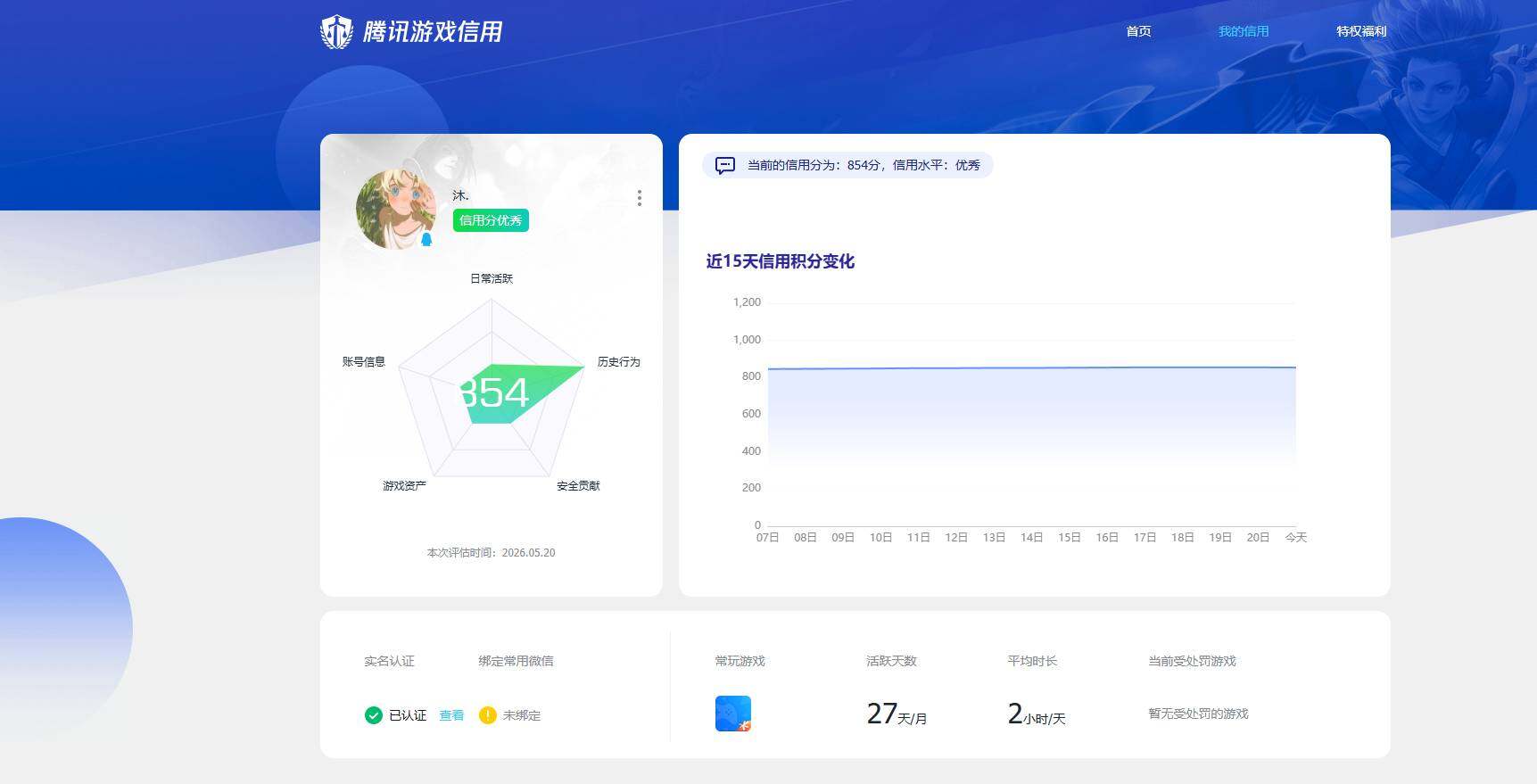Select the 账号信息 radar axis label
Viewport: 1537px width, 784px height.
pyautogui.click(x=364, y=361)
